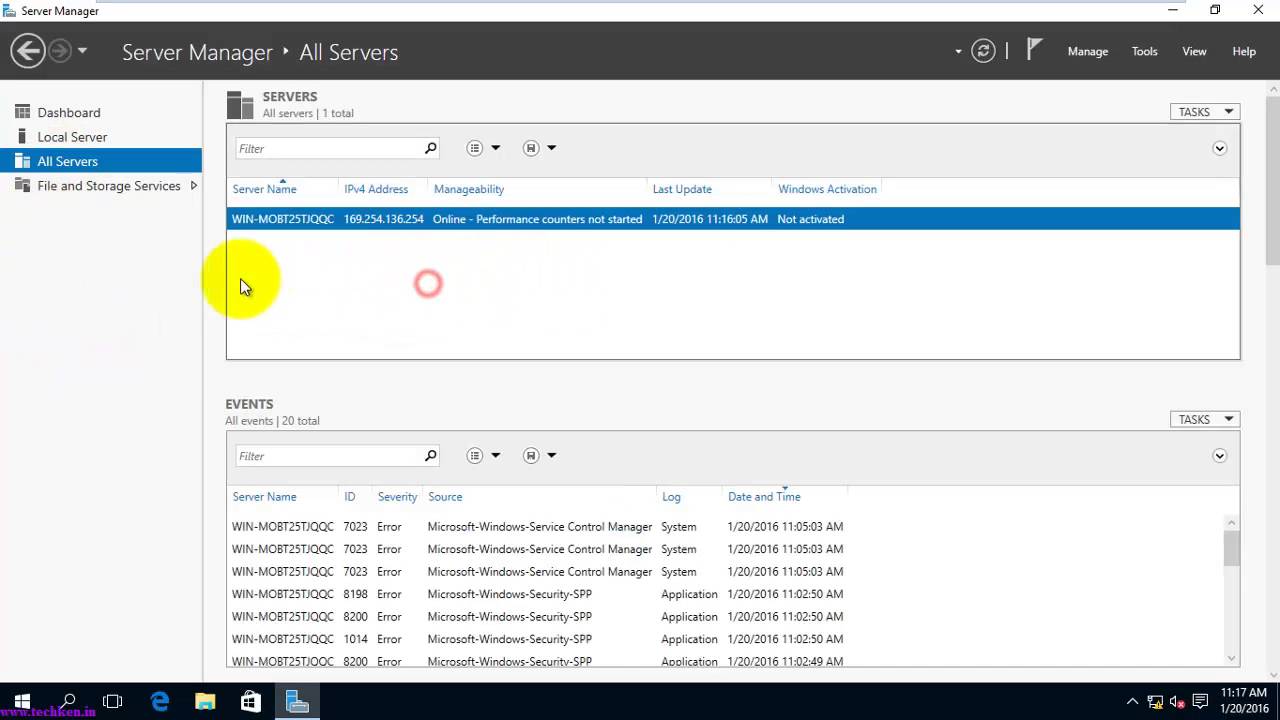
Task: Open the Windows Start menu
Action: click(22, 702)
